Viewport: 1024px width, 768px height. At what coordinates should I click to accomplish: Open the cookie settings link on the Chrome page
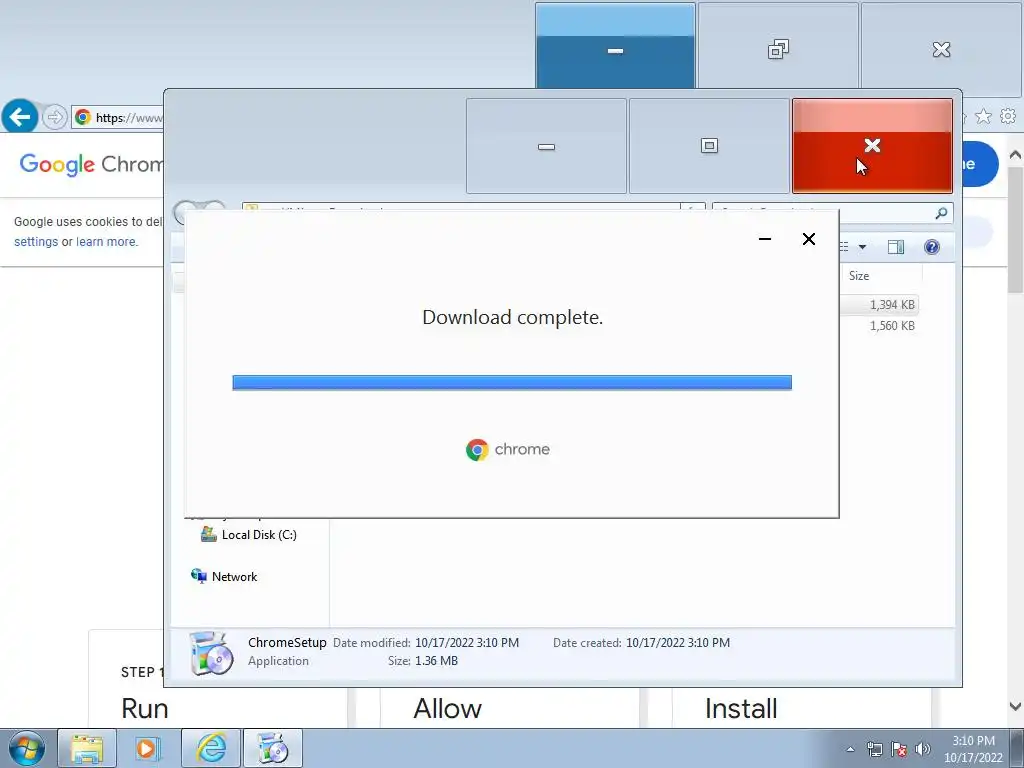tap(36, 242)
